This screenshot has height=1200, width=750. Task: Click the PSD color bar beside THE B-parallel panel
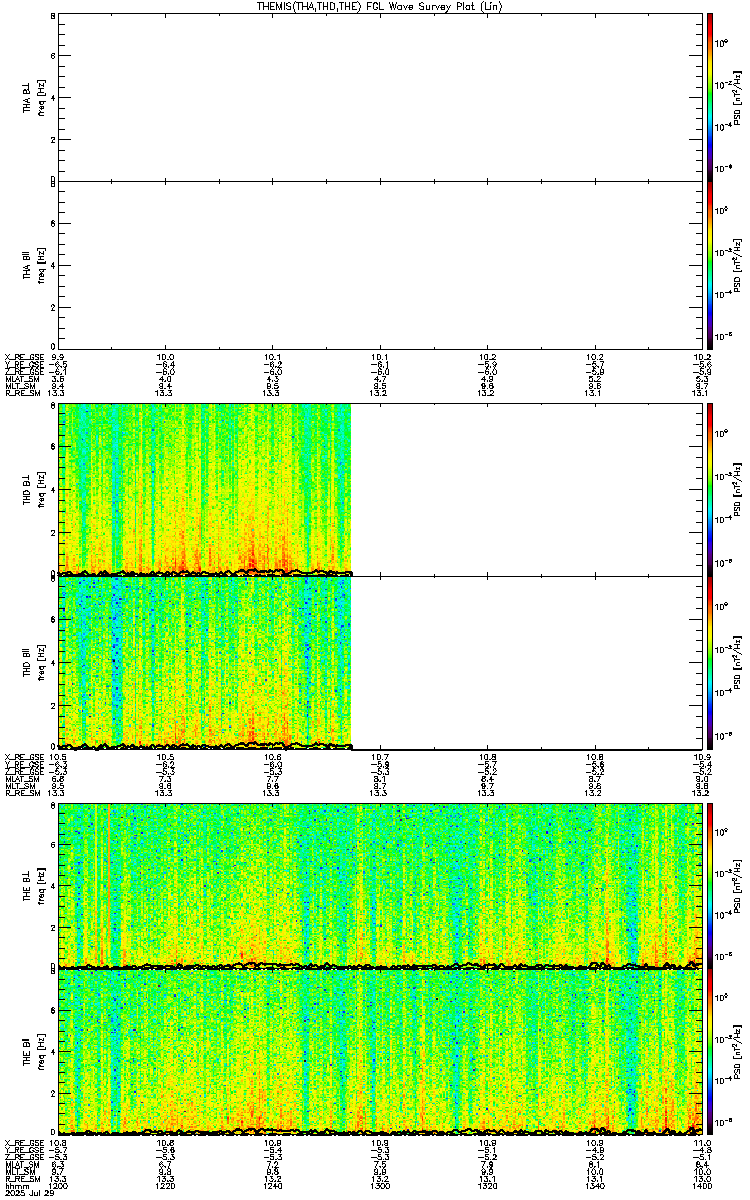click(709, 1052)
